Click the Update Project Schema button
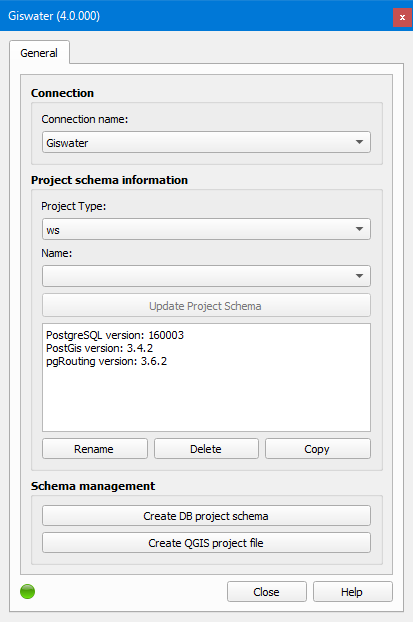This screenshot has height=622, width=413. [x=206, y=305]
